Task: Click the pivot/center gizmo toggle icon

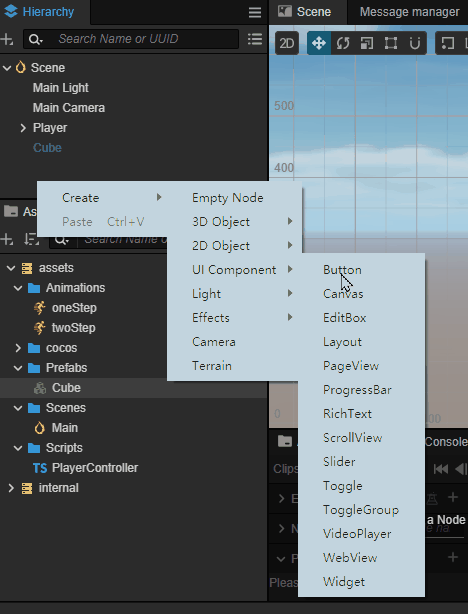Action: 448,43
